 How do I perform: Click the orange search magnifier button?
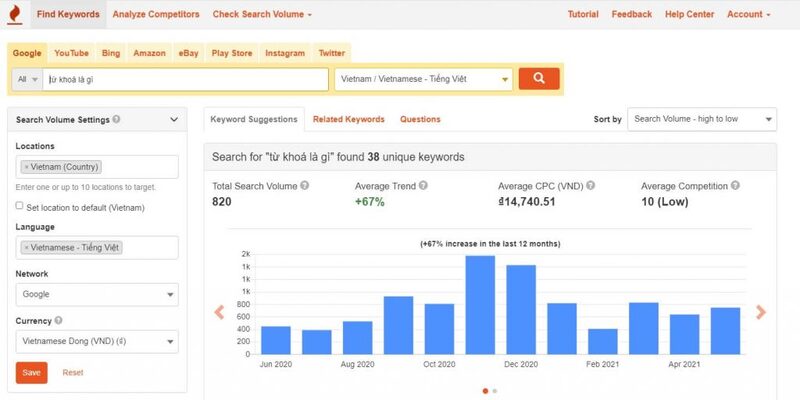coord(539,78)
